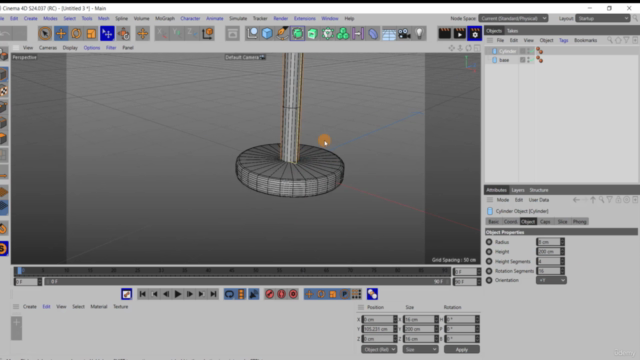This screenshot has width=640, height=360.
Task: Select the Live Selection arrow tool
Action: click(x=45, y=33)
